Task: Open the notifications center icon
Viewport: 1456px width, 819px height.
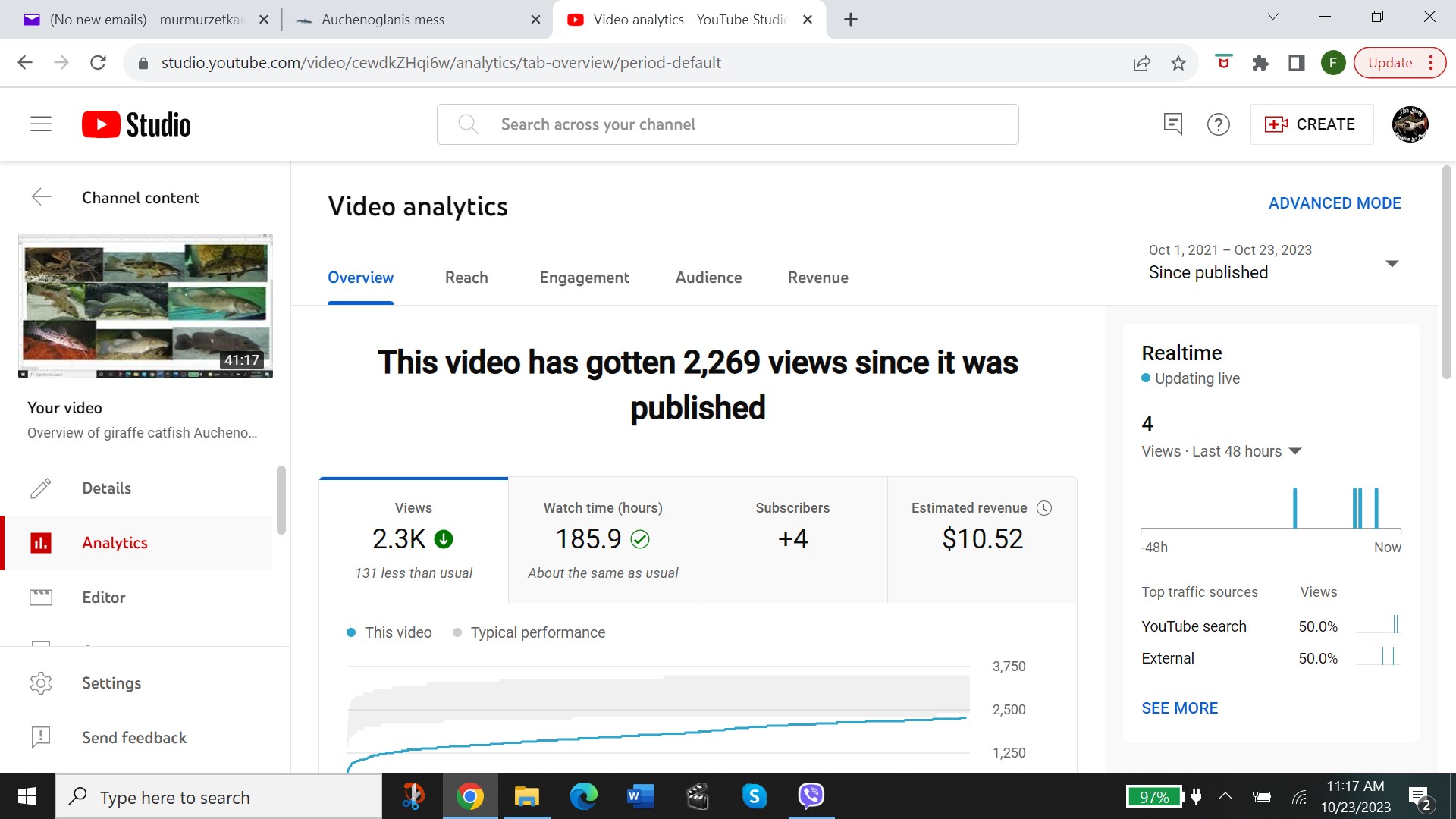Action: [1420, 798]
